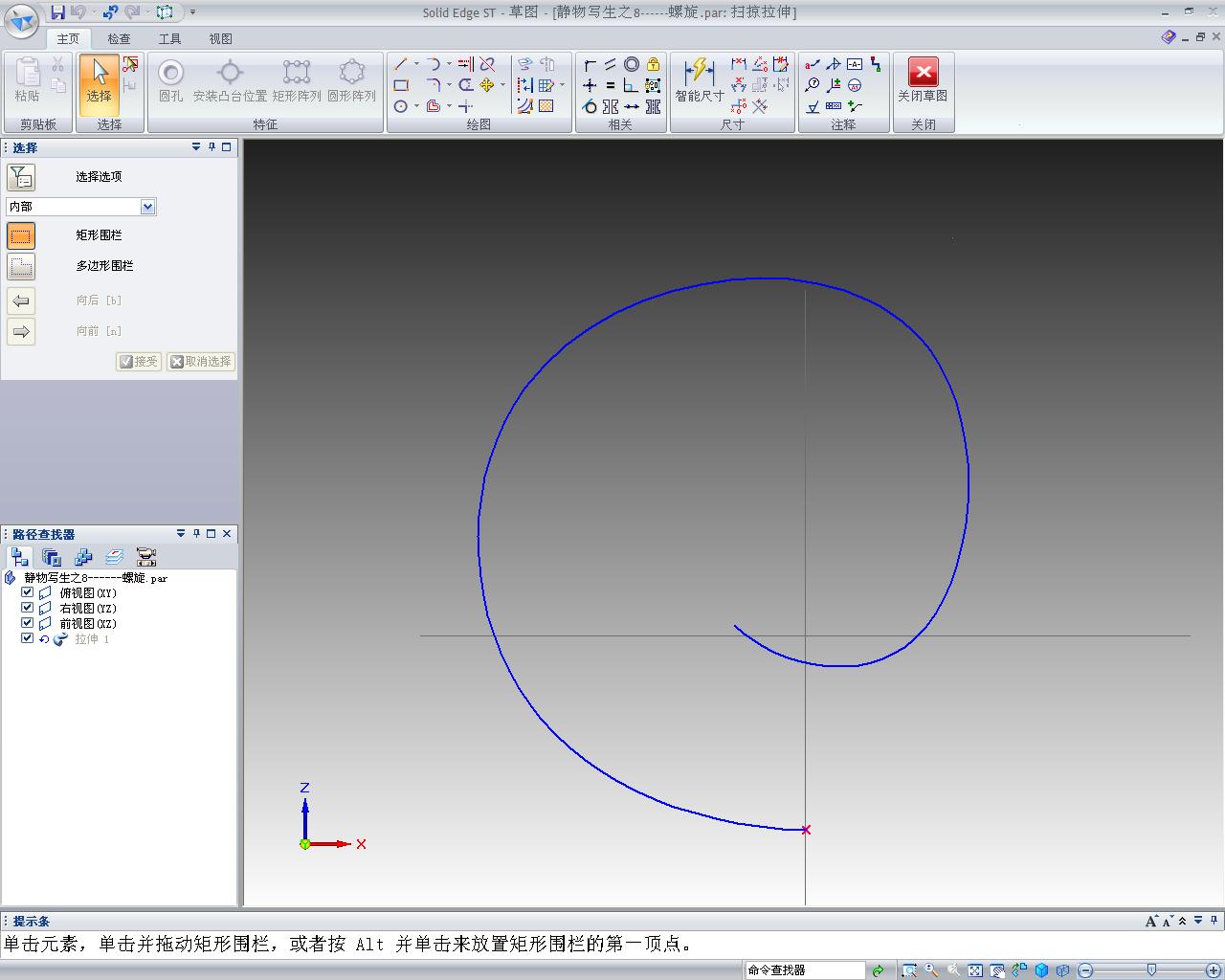Click the 向前 [n] forward arrow button
1225x980 pixels.
pos(21,331)
